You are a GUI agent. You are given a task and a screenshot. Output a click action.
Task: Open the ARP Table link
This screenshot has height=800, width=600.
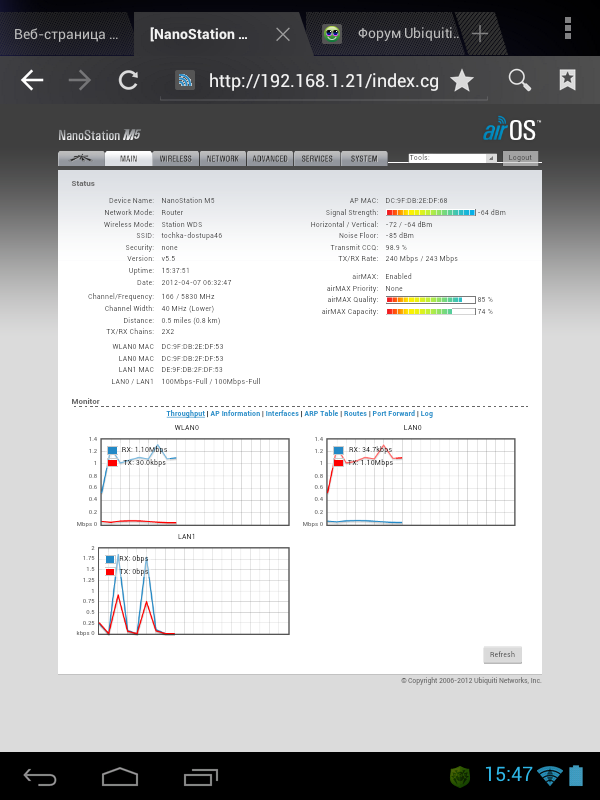[x=321, y=414]
